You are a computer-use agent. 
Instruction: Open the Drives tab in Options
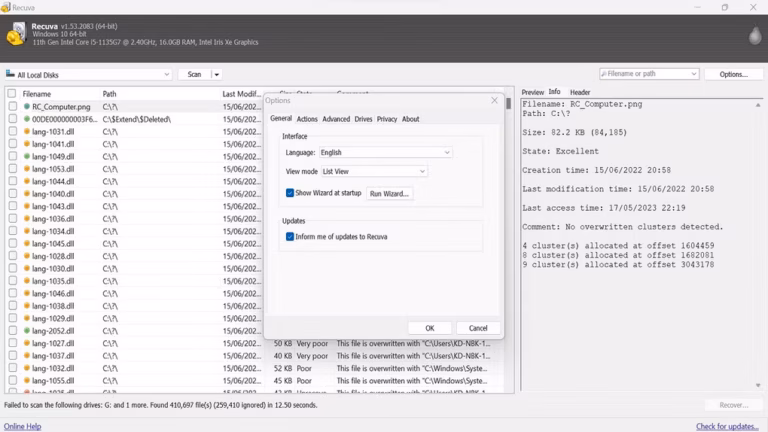[x=363, y=119]
